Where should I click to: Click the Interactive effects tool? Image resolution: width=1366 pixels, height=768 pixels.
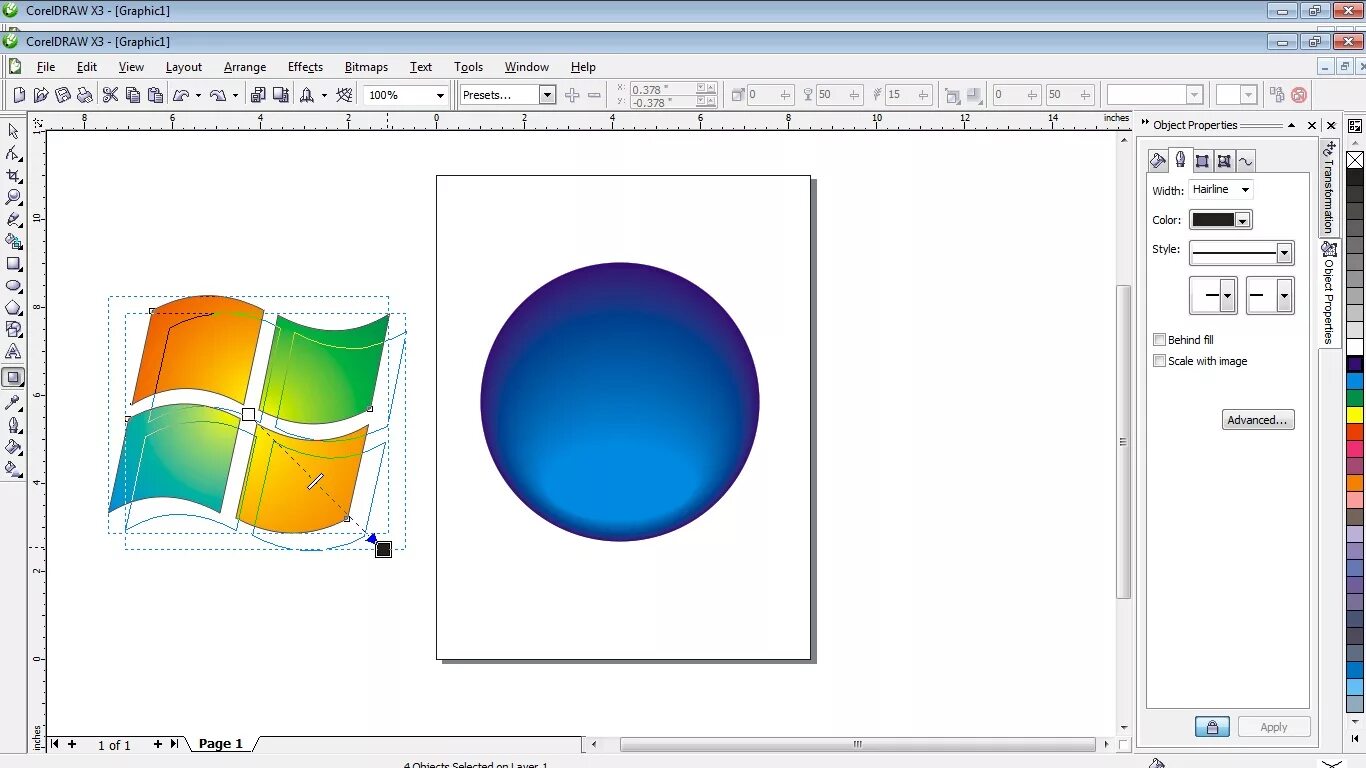pos(13,377)
